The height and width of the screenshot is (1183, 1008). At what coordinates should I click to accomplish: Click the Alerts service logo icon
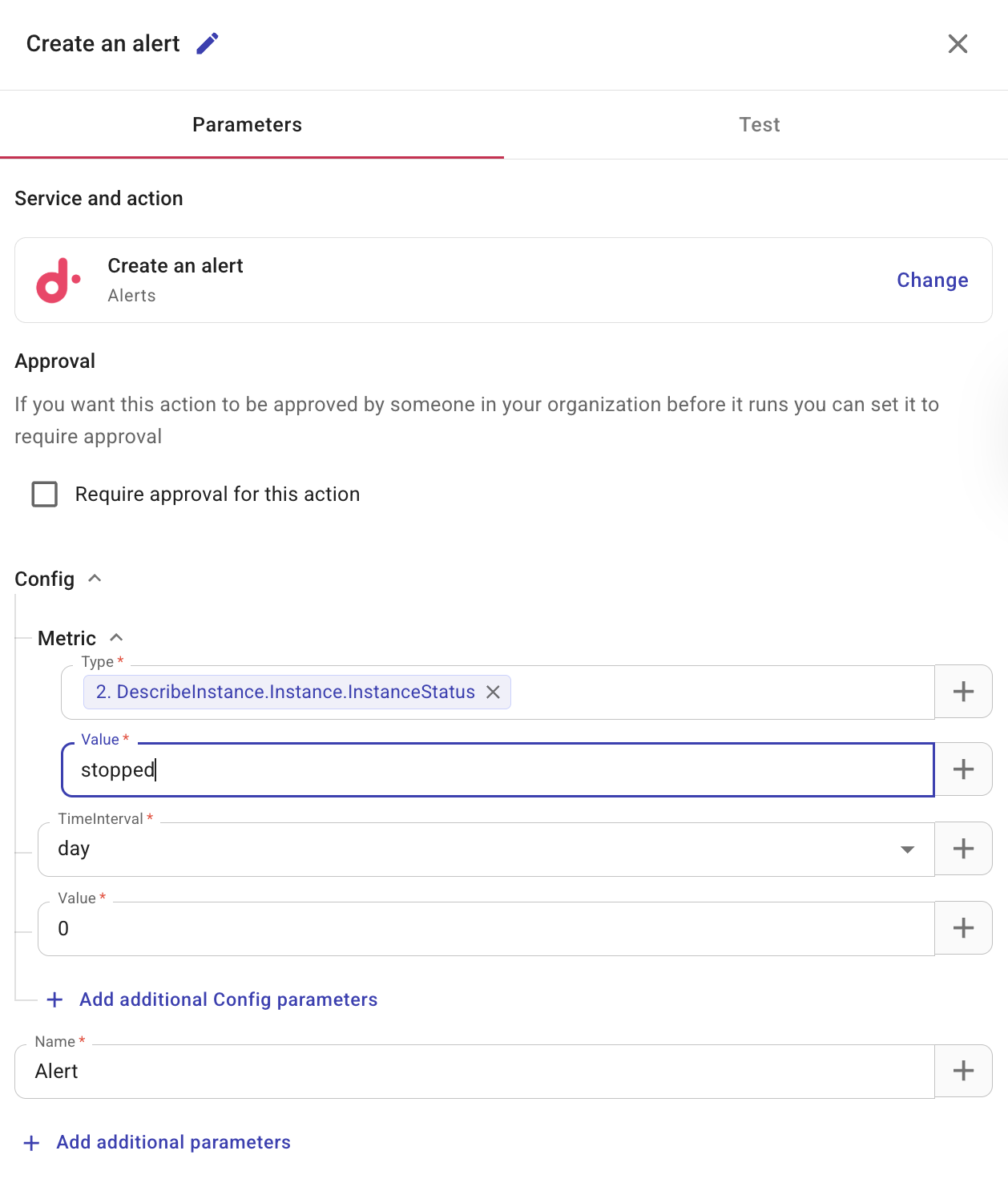pos(56,280)
